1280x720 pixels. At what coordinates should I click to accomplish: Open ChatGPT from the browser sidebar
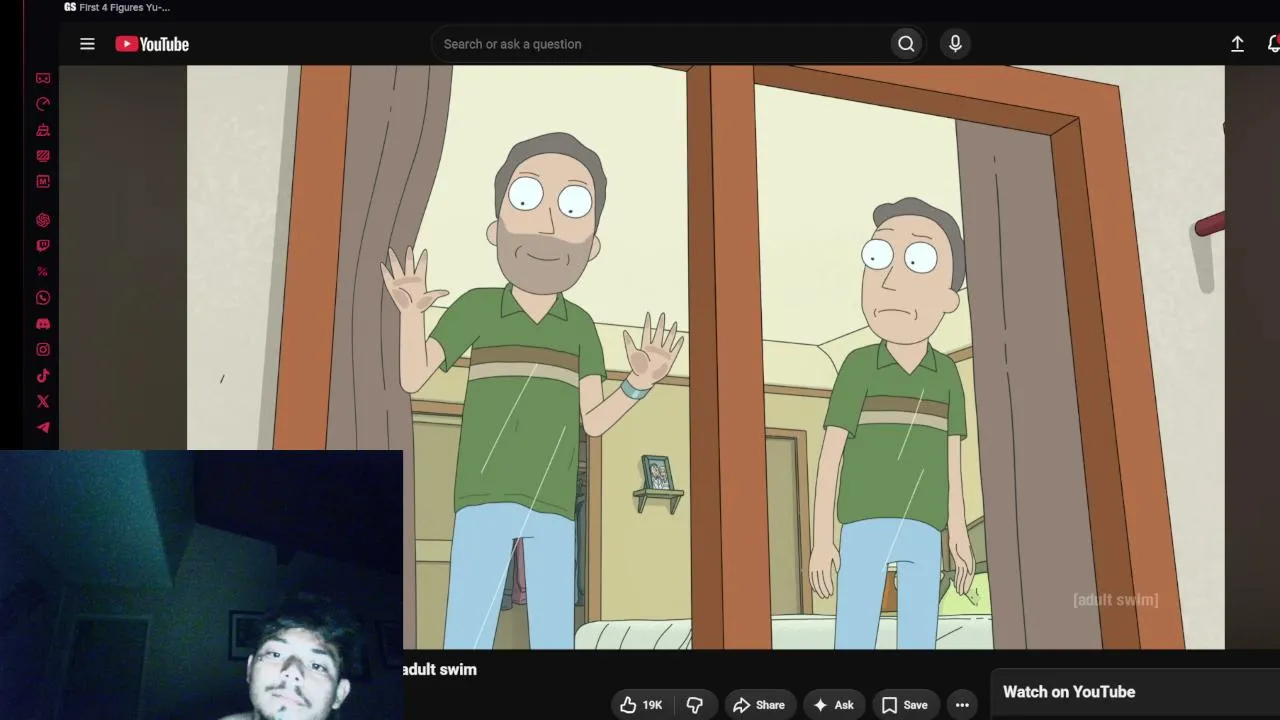[43, 220]
